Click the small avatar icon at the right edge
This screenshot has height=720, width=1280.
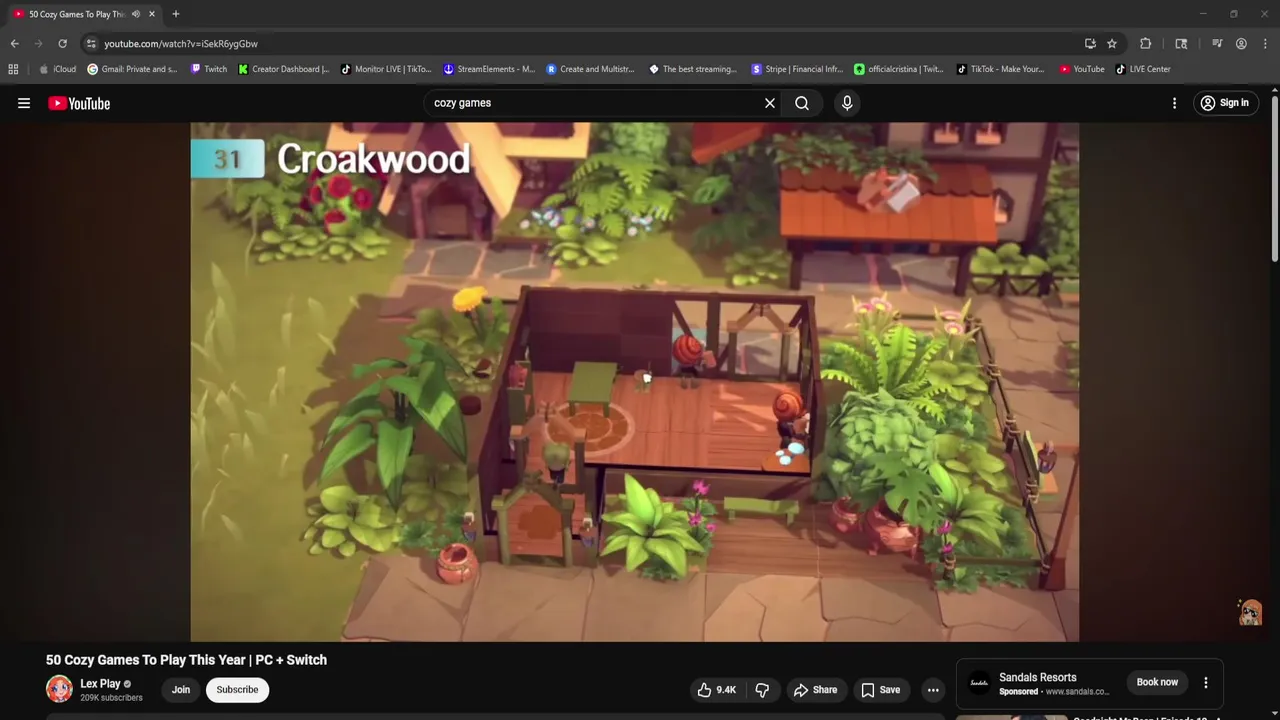(1250, 612)
